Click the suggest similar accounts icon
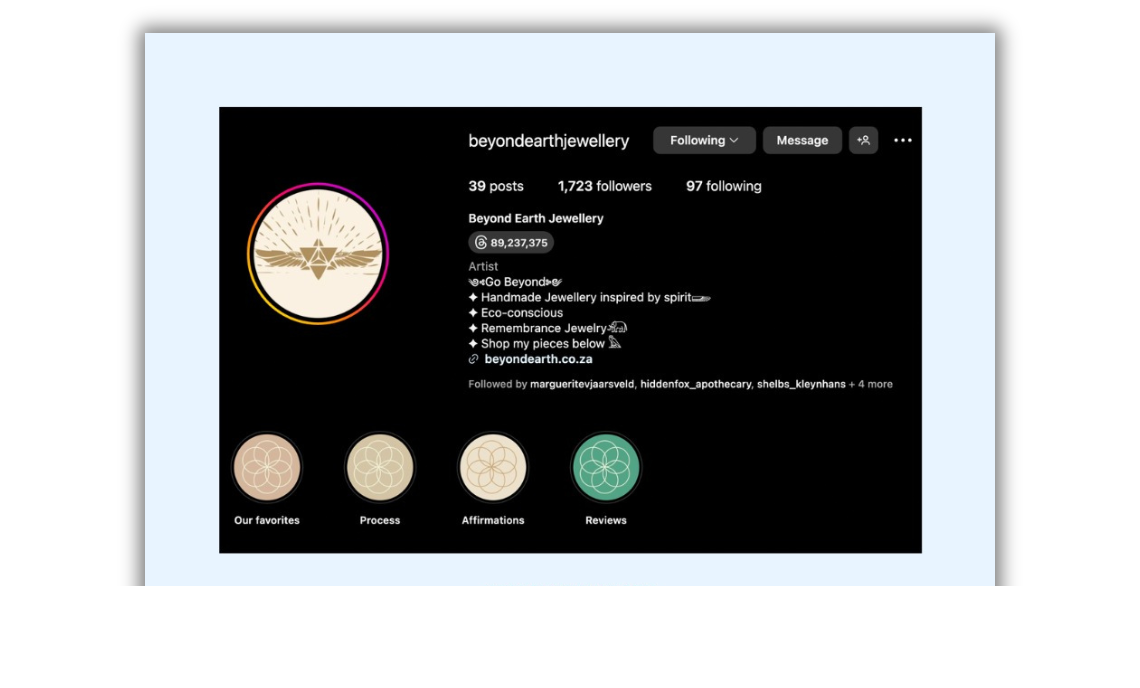 [x=863, y=141]
